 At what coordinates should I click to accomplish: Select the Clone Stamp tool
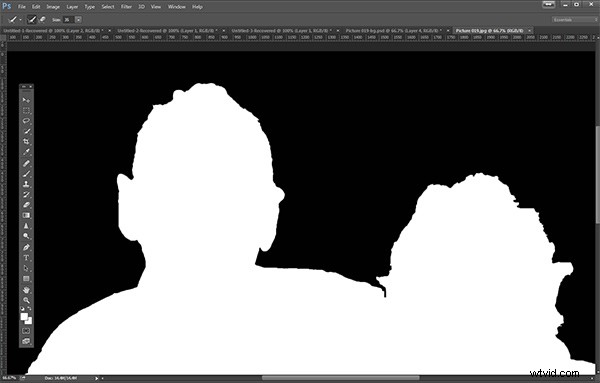point(26,184)
